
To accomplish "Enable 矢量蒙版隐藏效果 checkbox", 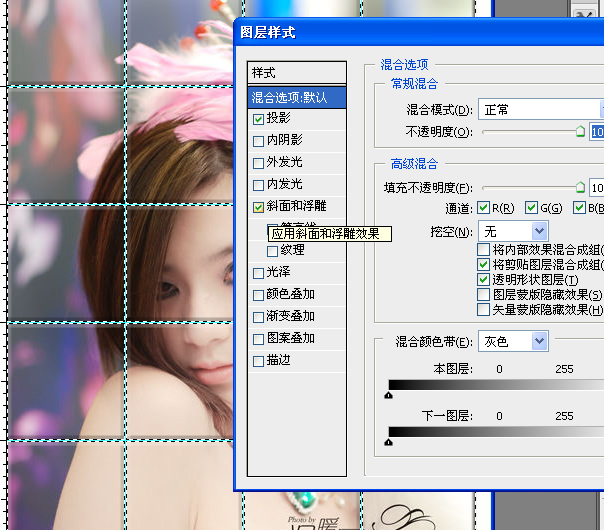I will pyautogui.click(x=483, y=309).
